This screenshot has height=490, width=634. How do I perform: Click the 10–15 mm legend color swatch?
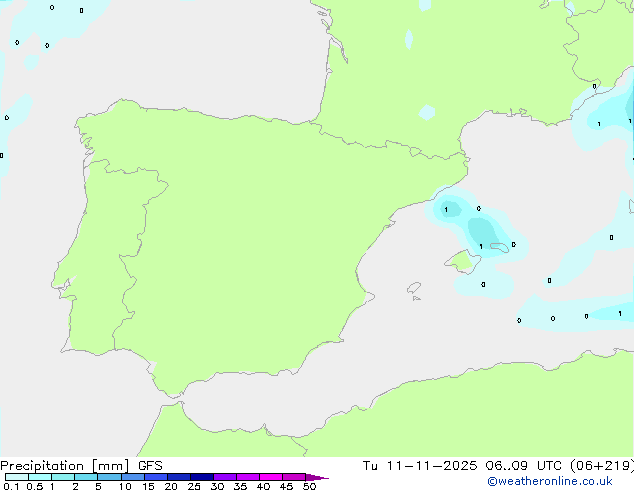pos(133,477)
